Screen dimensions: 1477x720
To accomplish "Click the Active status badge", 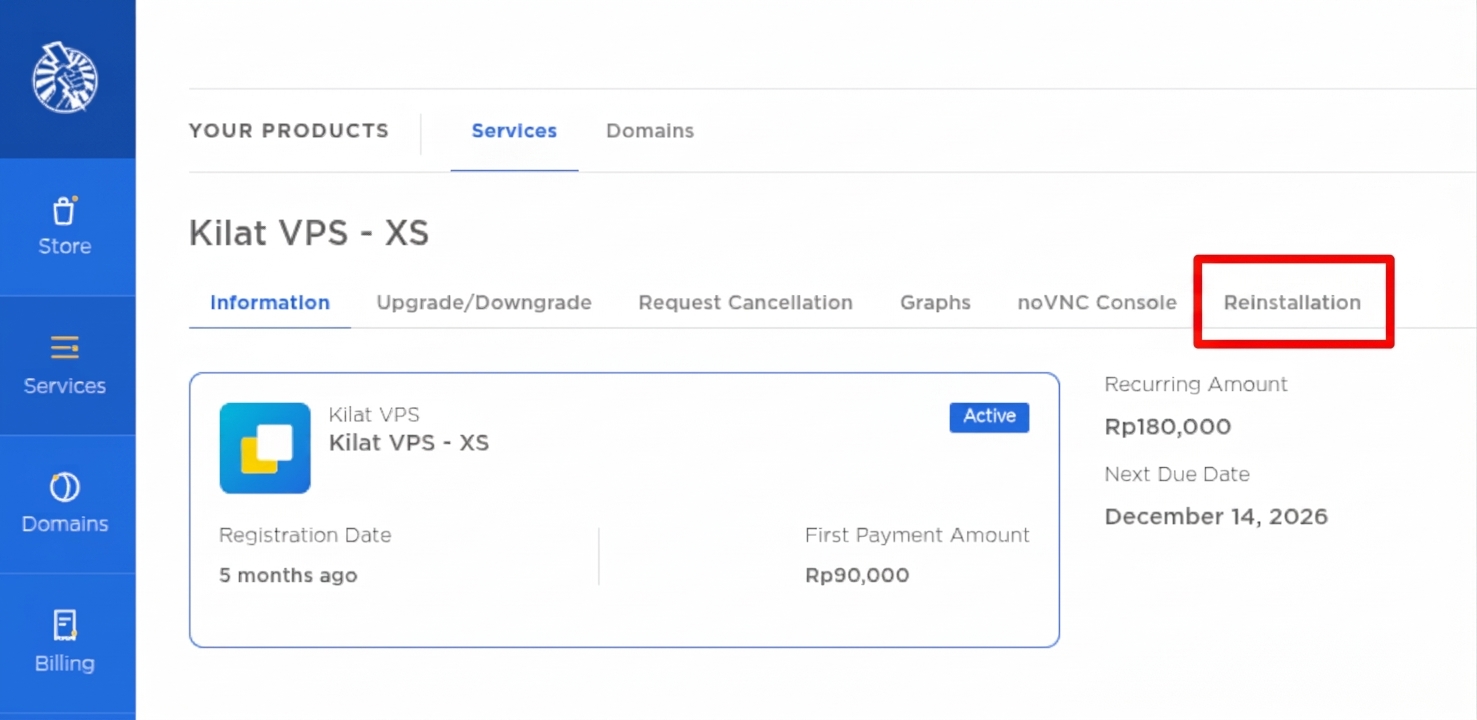I will [989, 417].
